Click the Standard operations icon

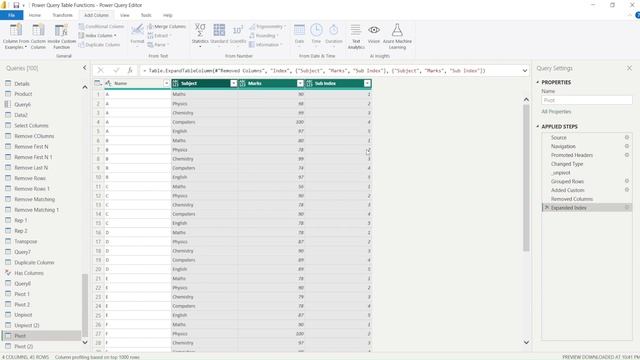tap(219, 30)
